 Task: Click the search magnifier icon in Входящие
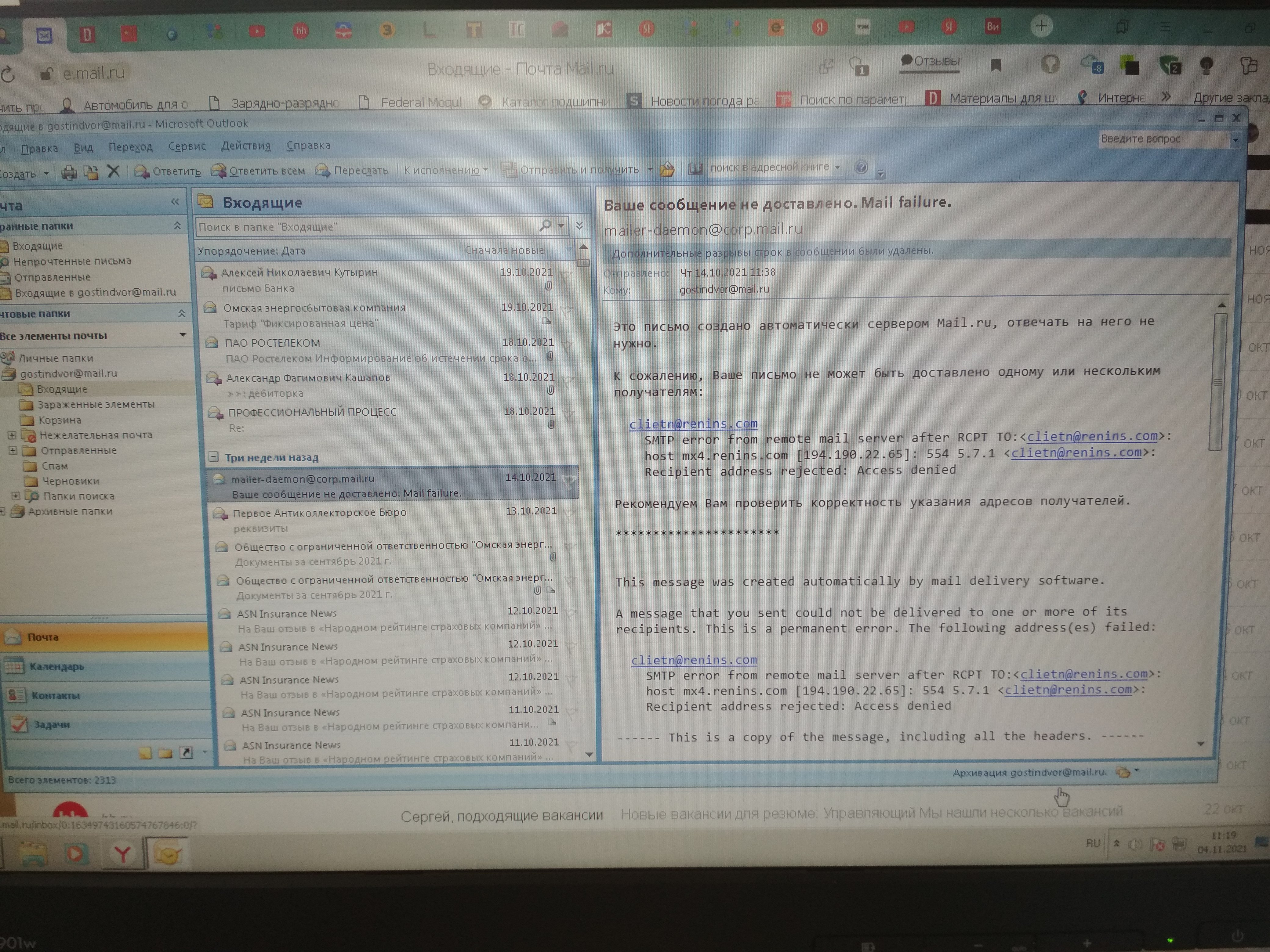tap(545, 225)
